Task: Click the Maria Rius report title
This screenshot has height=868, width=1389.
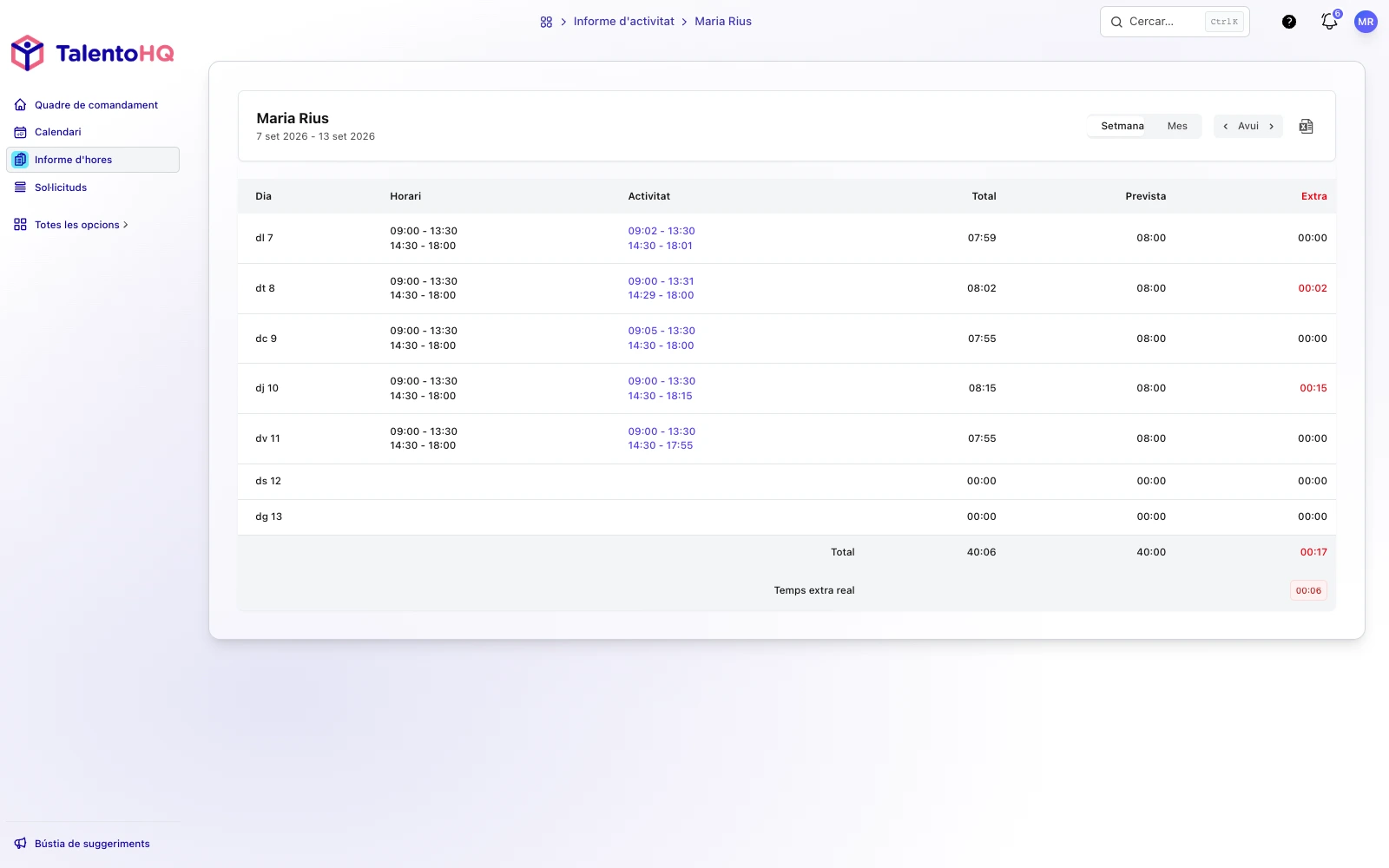Action: pyautogui.click(x=293, y=118)
